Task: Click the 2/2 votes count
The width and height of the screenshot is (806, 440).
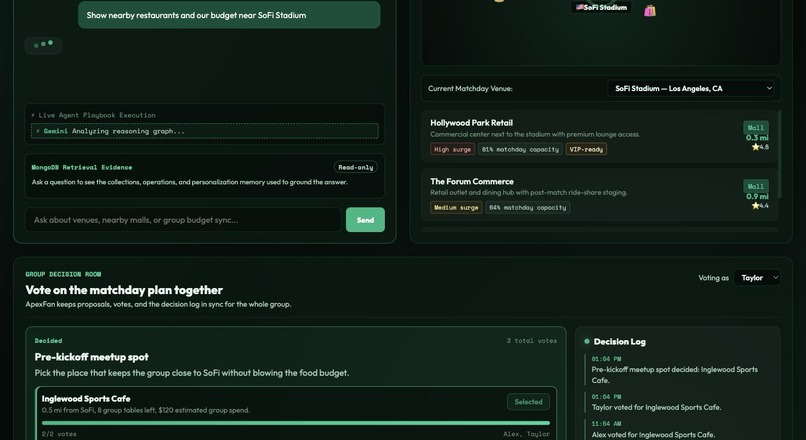Action: pyautogui.click(x=59, y=434)
